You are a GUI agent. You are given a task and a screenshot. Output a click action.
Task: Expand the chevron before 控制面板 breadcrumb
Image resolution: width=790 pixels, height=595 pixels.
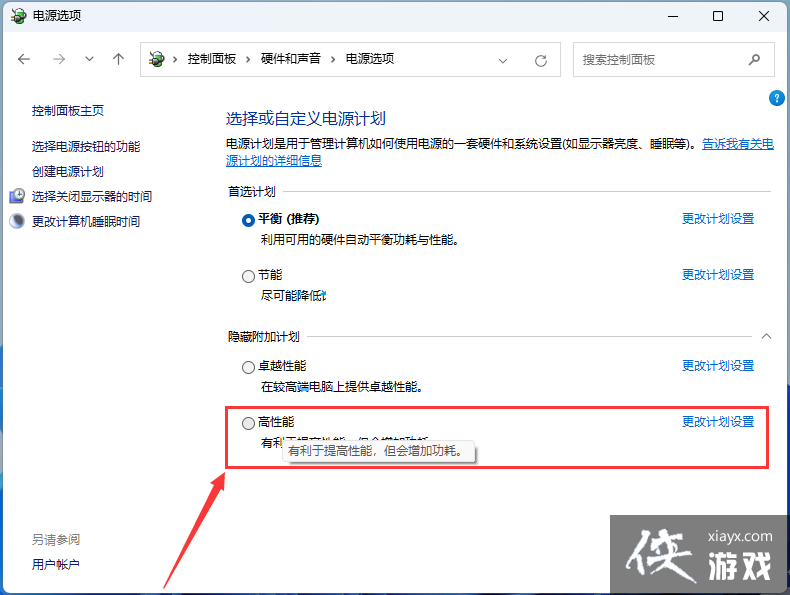tap(175, 59)
